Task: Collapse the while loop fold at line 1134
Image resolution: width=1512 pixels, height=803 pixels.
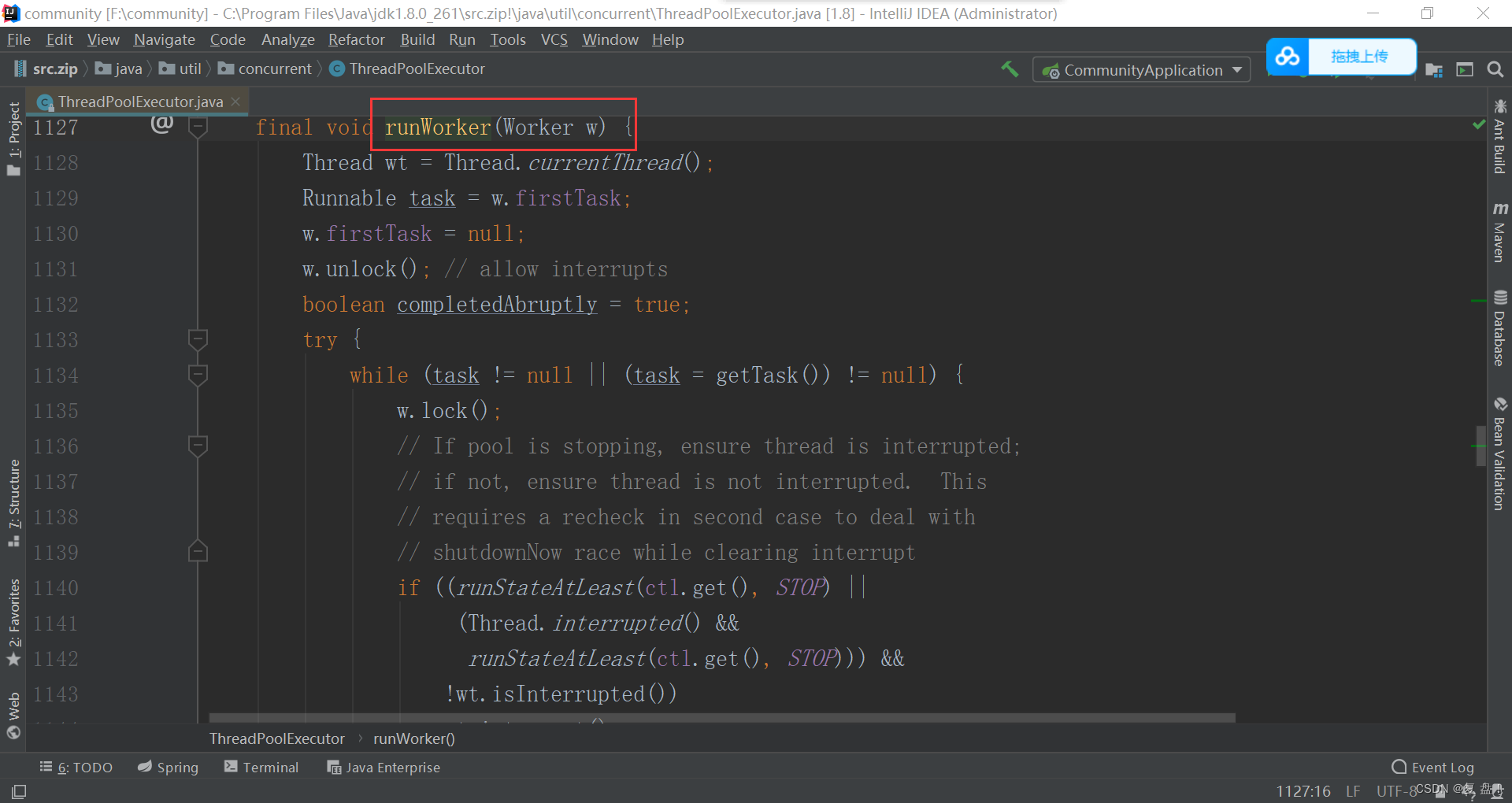Action: [x=198, y=375]
